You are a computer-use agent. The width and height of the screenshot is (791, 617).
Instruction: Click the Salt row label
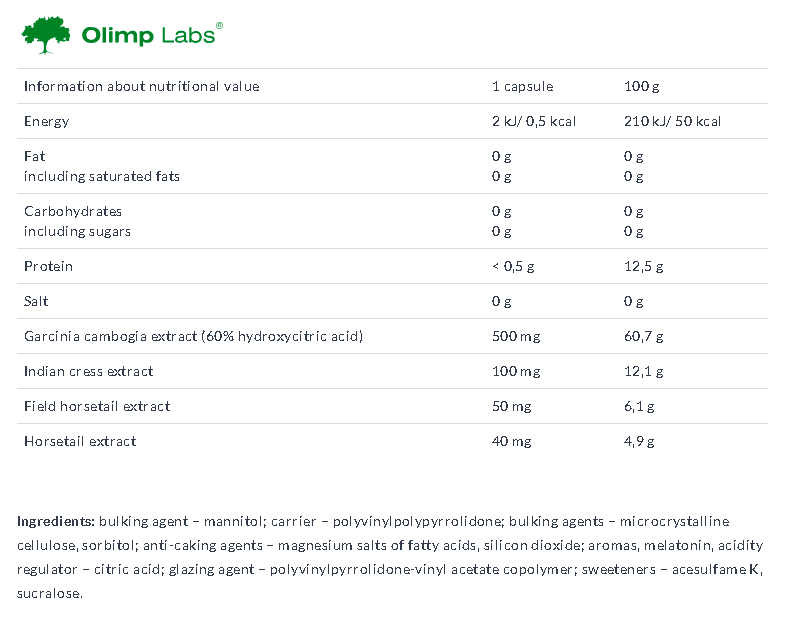tap(36, 301)
